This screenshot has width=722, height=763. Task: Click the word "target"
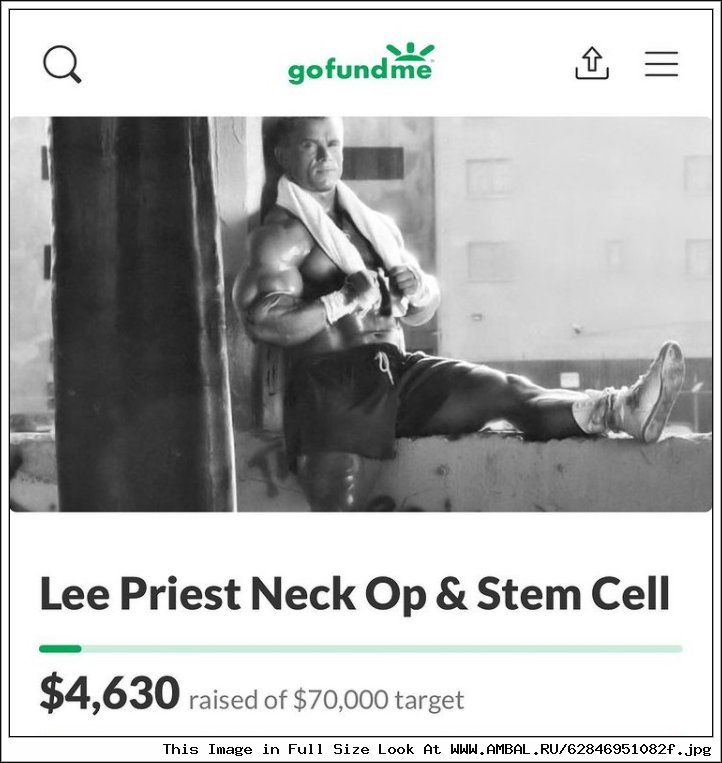429,701
